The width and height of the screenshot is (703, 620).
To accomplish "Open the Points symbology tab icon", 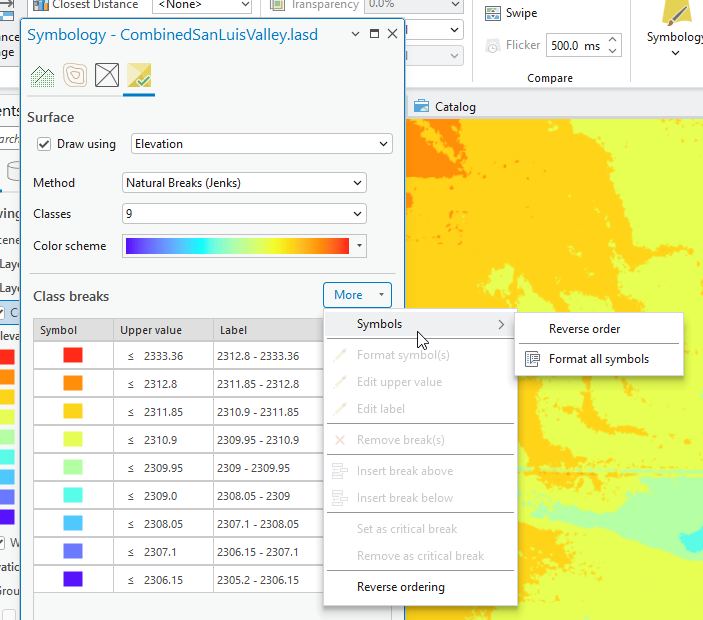I will point(43,76).
